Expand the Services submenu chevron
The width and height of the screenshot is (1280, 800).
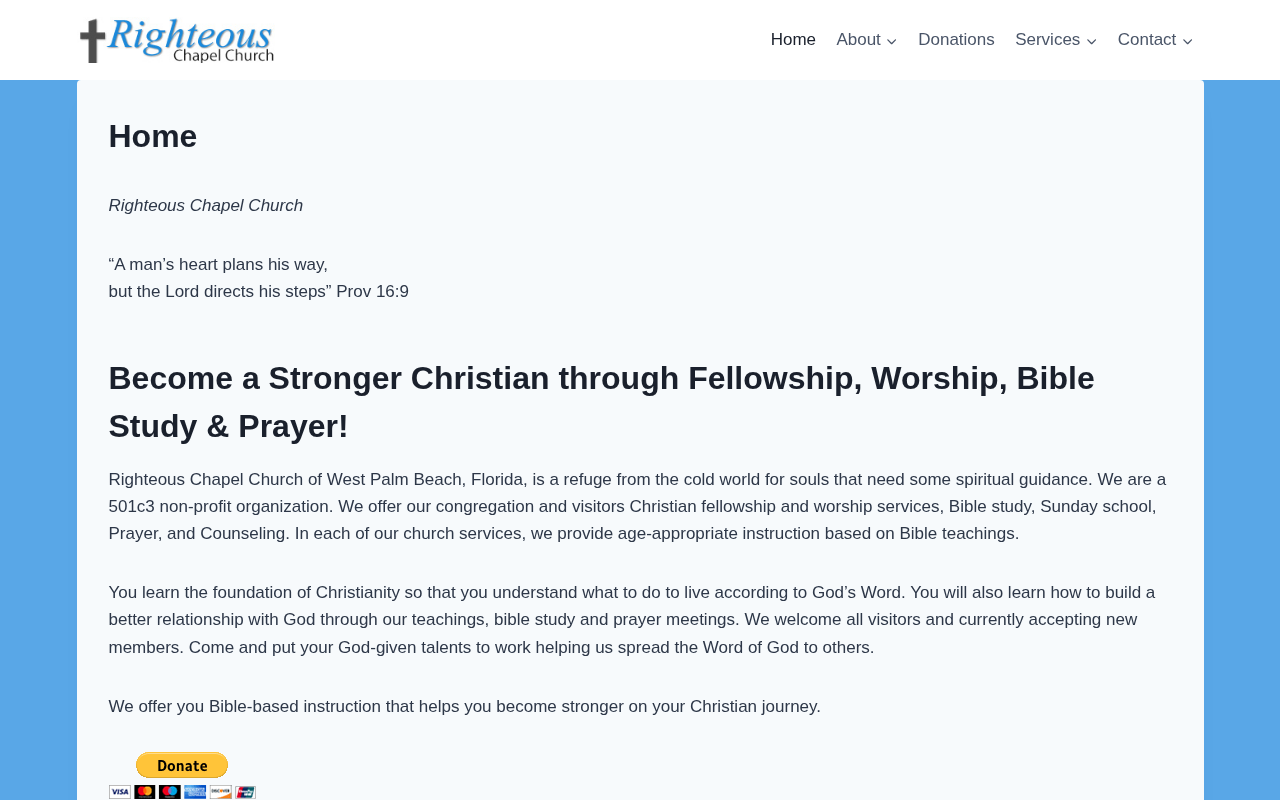pyautogui.click(x=1091, y=41)
